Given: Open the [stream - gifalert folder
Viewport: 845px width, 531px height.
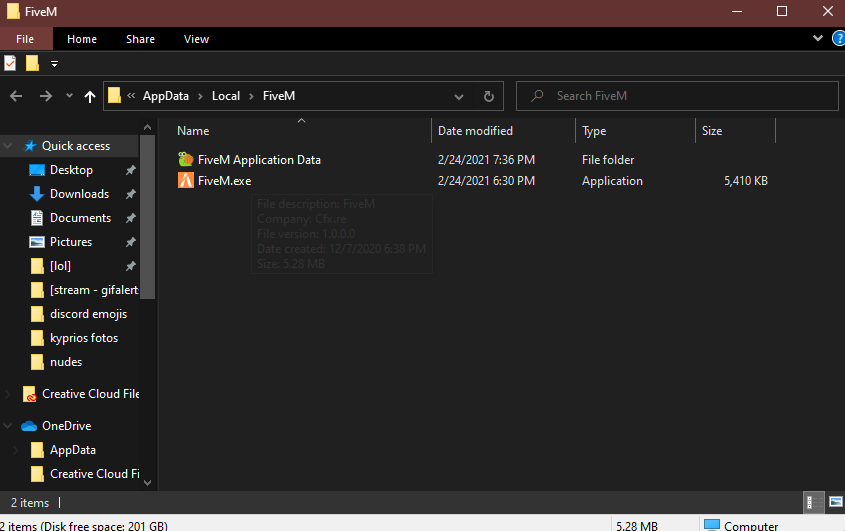Looking at the screenshot, I should (94, 290).
